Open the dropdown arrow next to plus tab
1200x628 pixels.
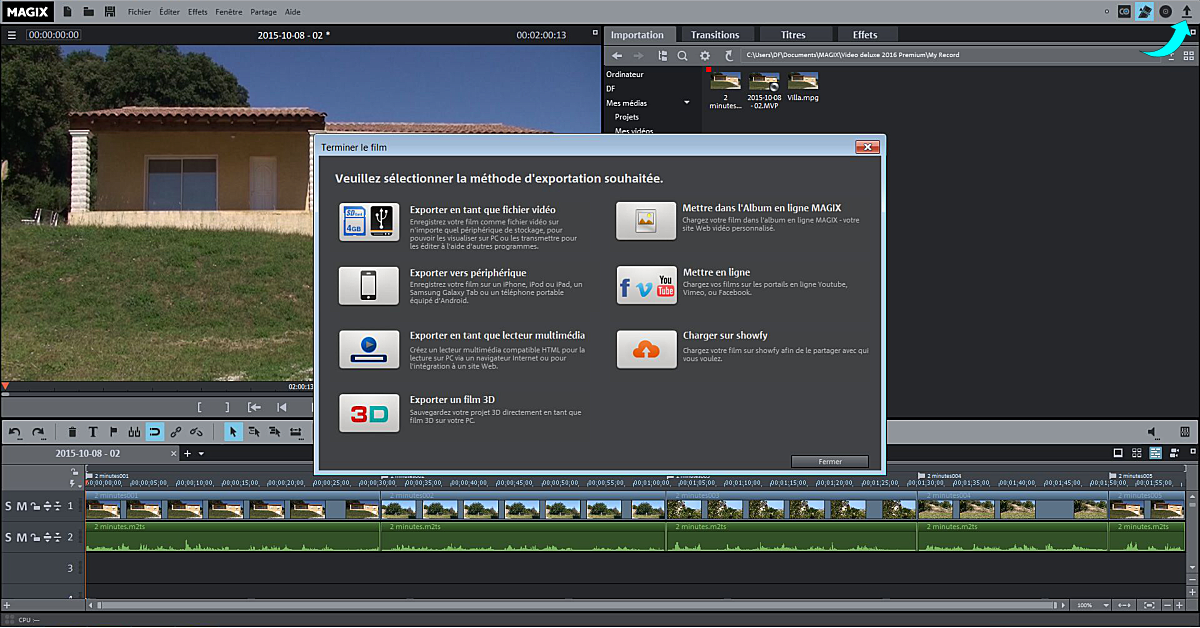[x=201, y=453]
